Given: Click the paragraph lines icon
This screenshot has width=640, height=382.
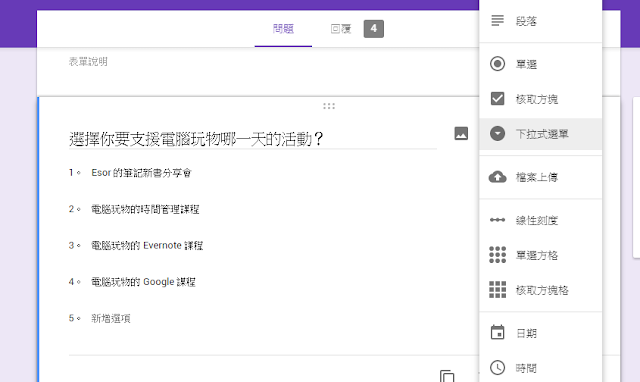Looking at the screenshot, I should pyautogui.click(x=498, y=20).
